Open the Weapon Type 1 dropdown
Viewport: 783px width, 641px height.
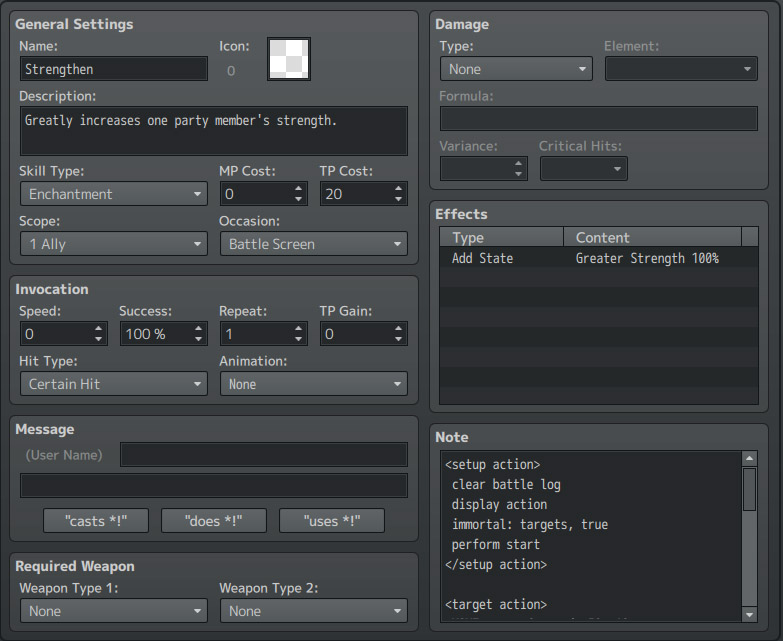coord(114,611)
